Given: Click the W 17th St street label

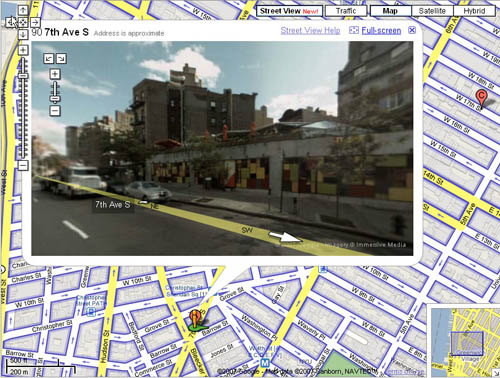Looking at the screenshot, I should click(469, 103).
